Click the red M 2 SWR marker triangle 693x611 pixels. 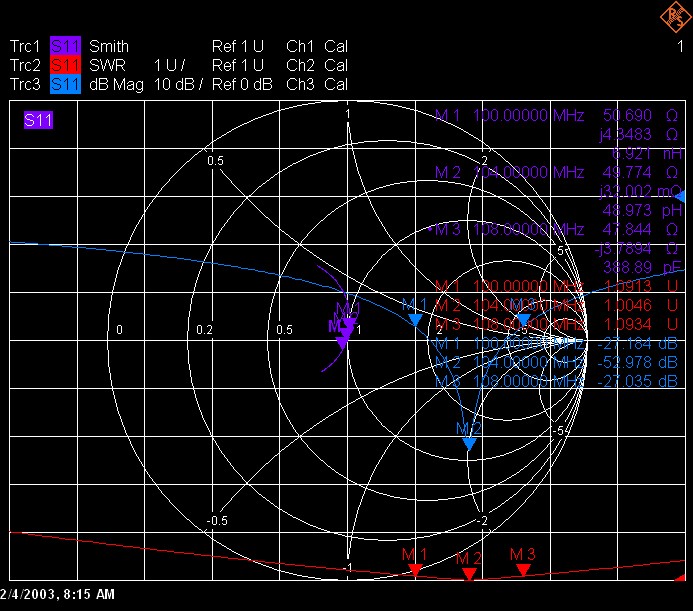469,574
